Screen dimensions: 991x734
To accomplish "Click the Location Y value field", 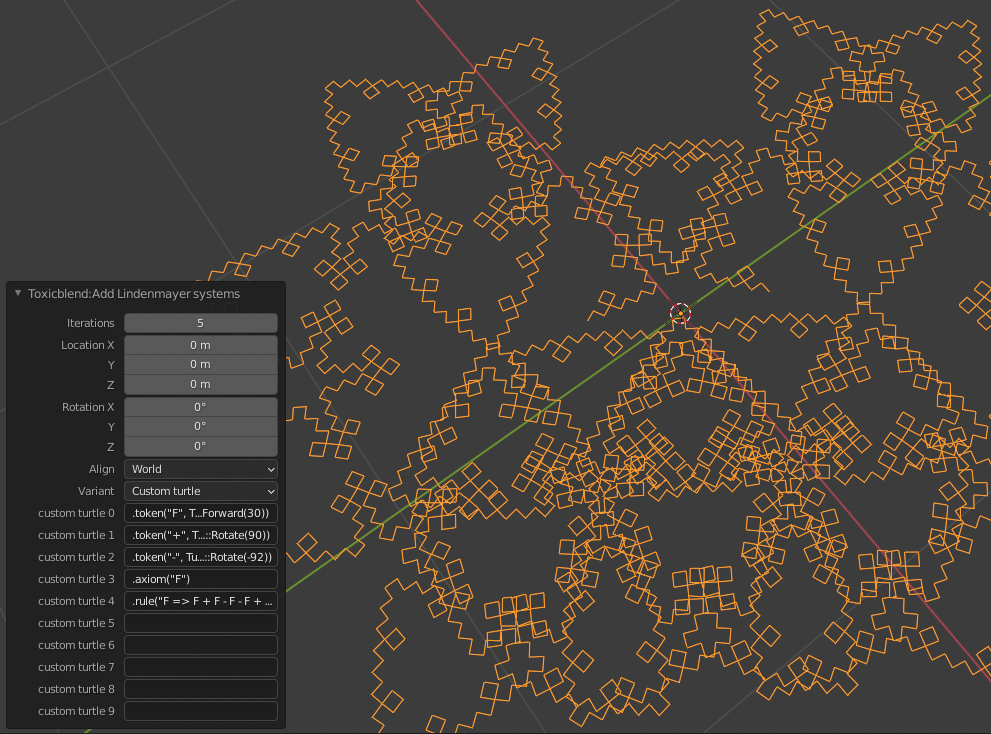I will (x=200, y=365).
